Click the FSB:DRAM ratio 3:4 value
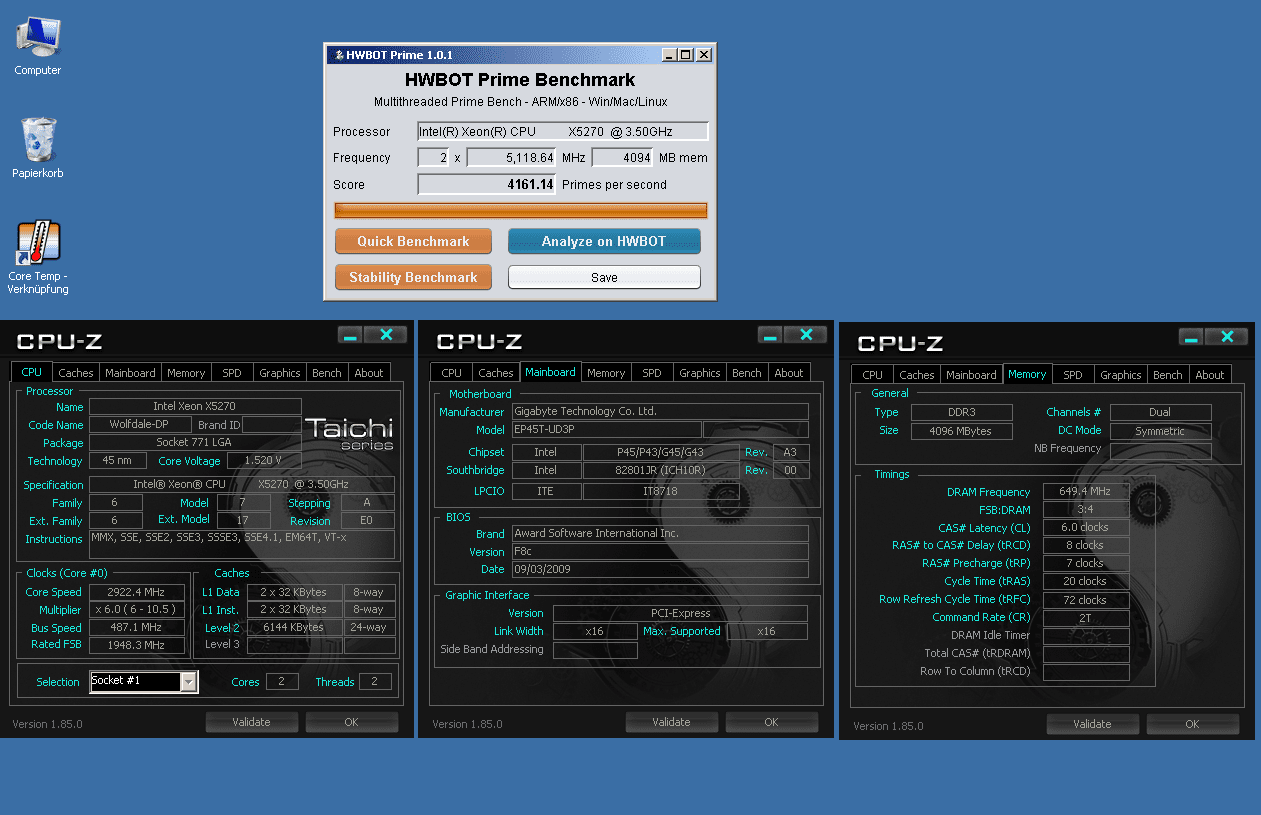Screen dimensions: 1261x815 (1086, 509)
